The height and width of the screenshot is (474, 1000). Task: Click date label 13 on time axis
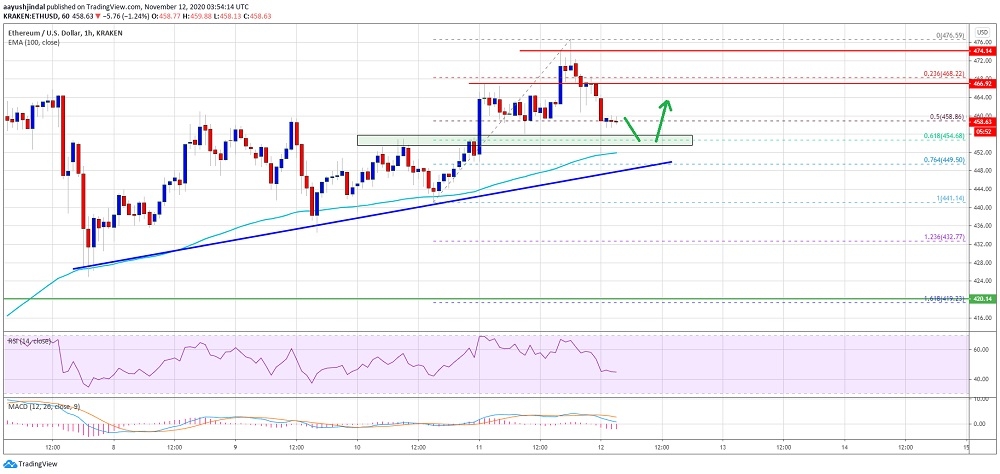723,447
